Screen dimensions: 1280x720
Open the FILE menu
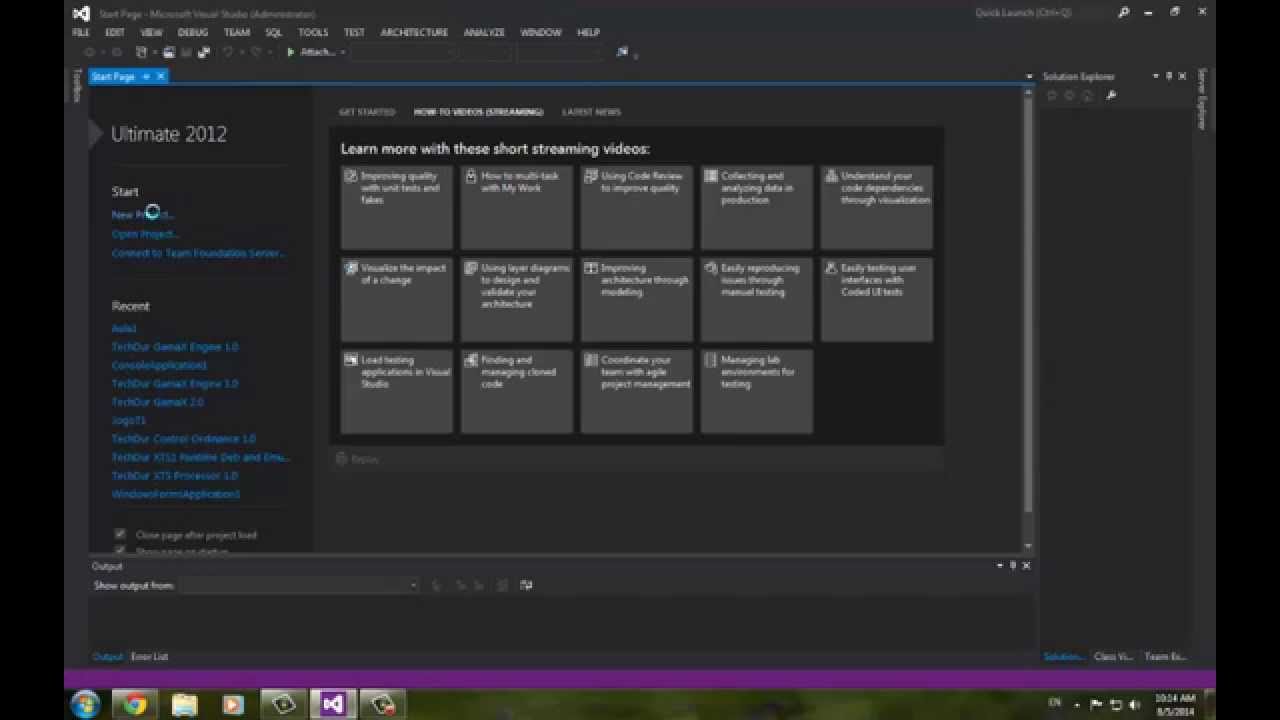(x=81, y=32)
